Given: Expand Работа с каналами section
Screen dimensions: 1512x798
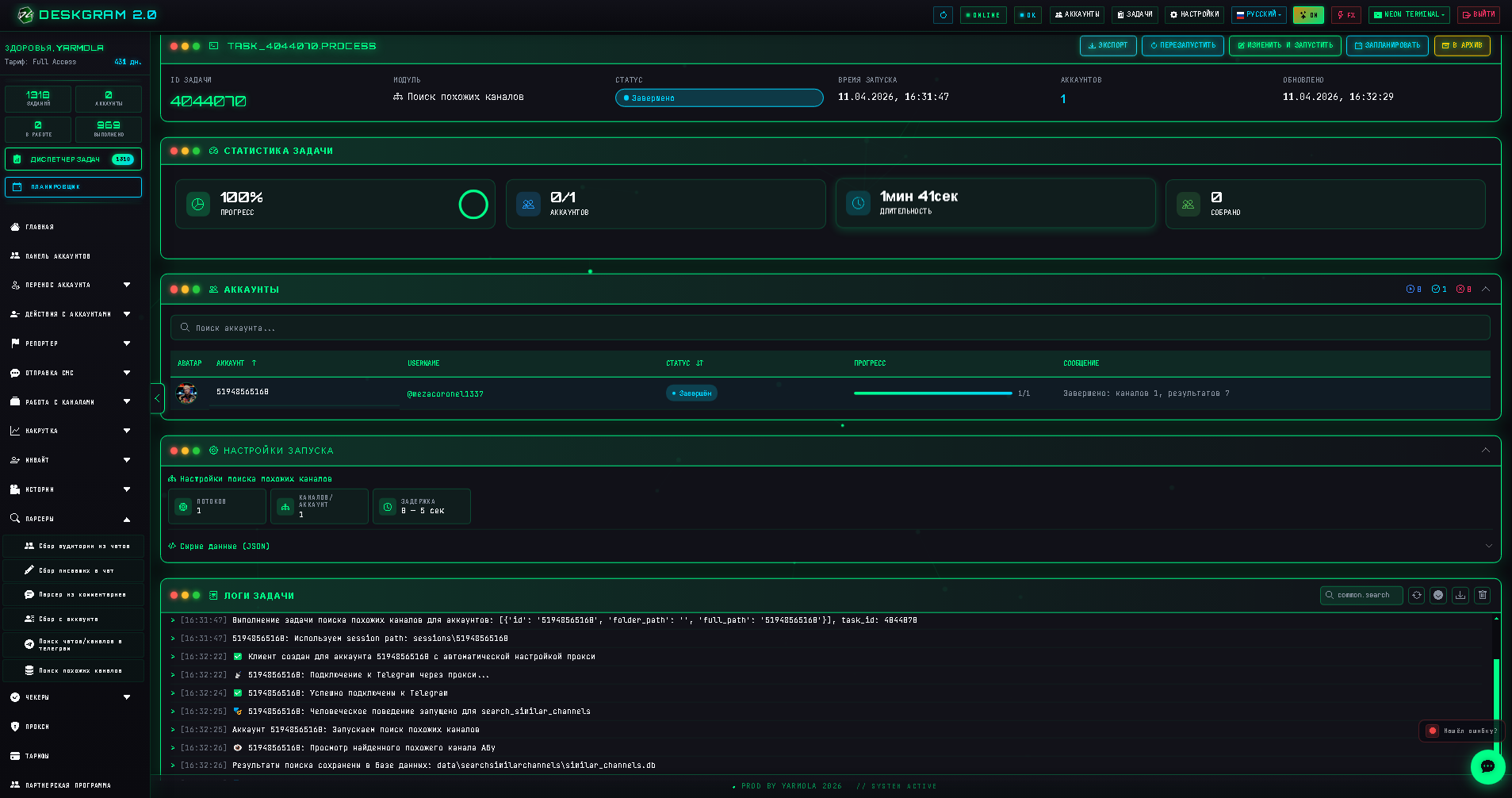Looking at the screenshot, I should 71,402.
